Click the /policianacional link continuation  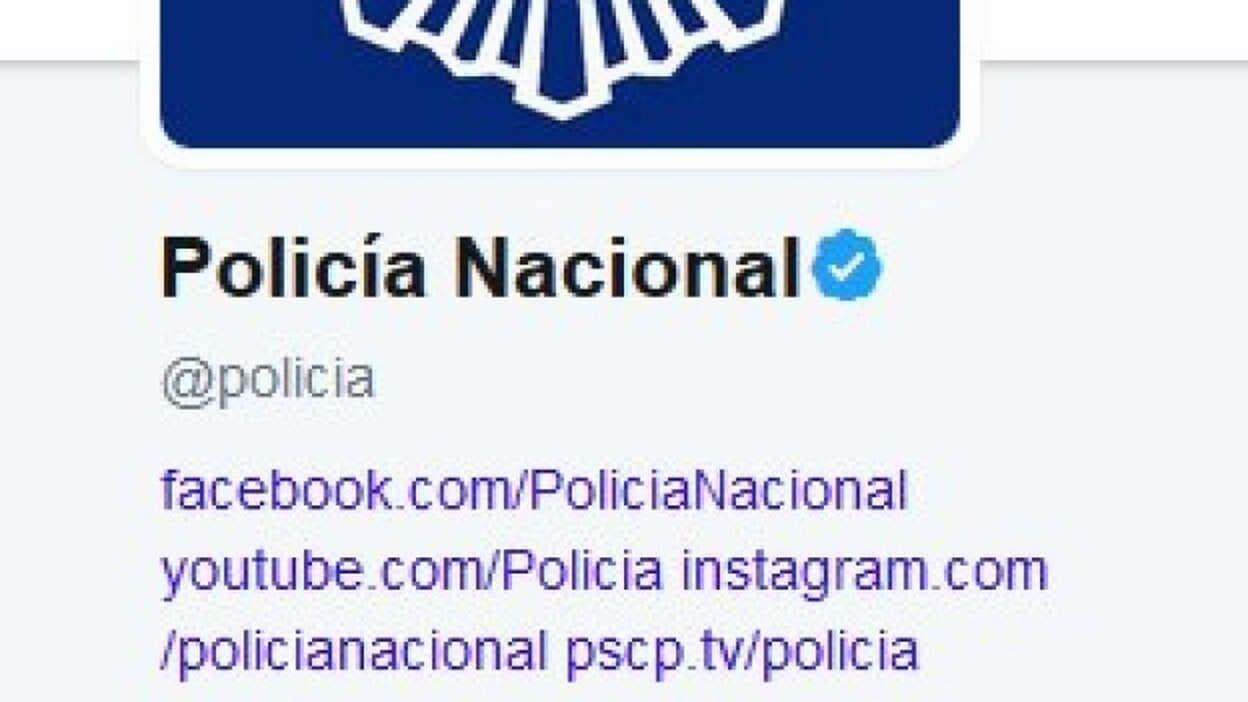tap(353, 652)
